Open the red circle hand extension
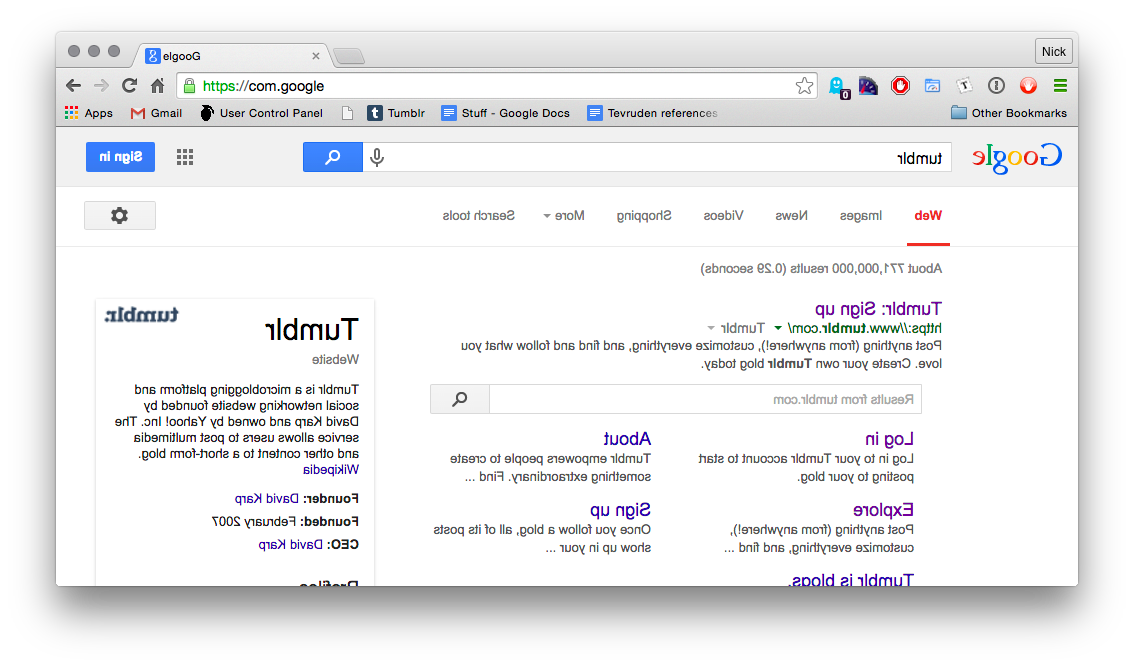 pyautogui.click(x=1028, y=86)
